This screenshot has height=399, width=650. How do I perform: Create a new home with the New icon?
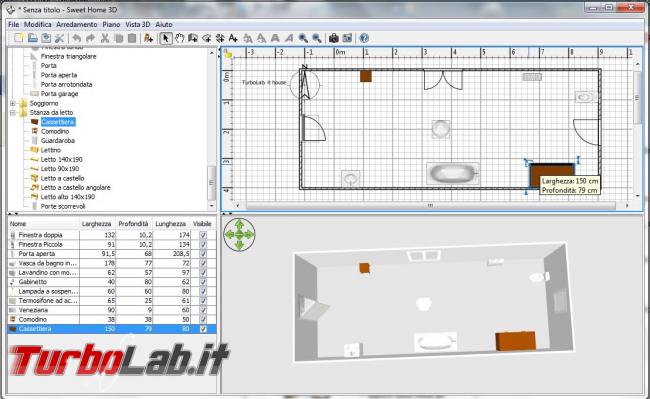(19, 38)
